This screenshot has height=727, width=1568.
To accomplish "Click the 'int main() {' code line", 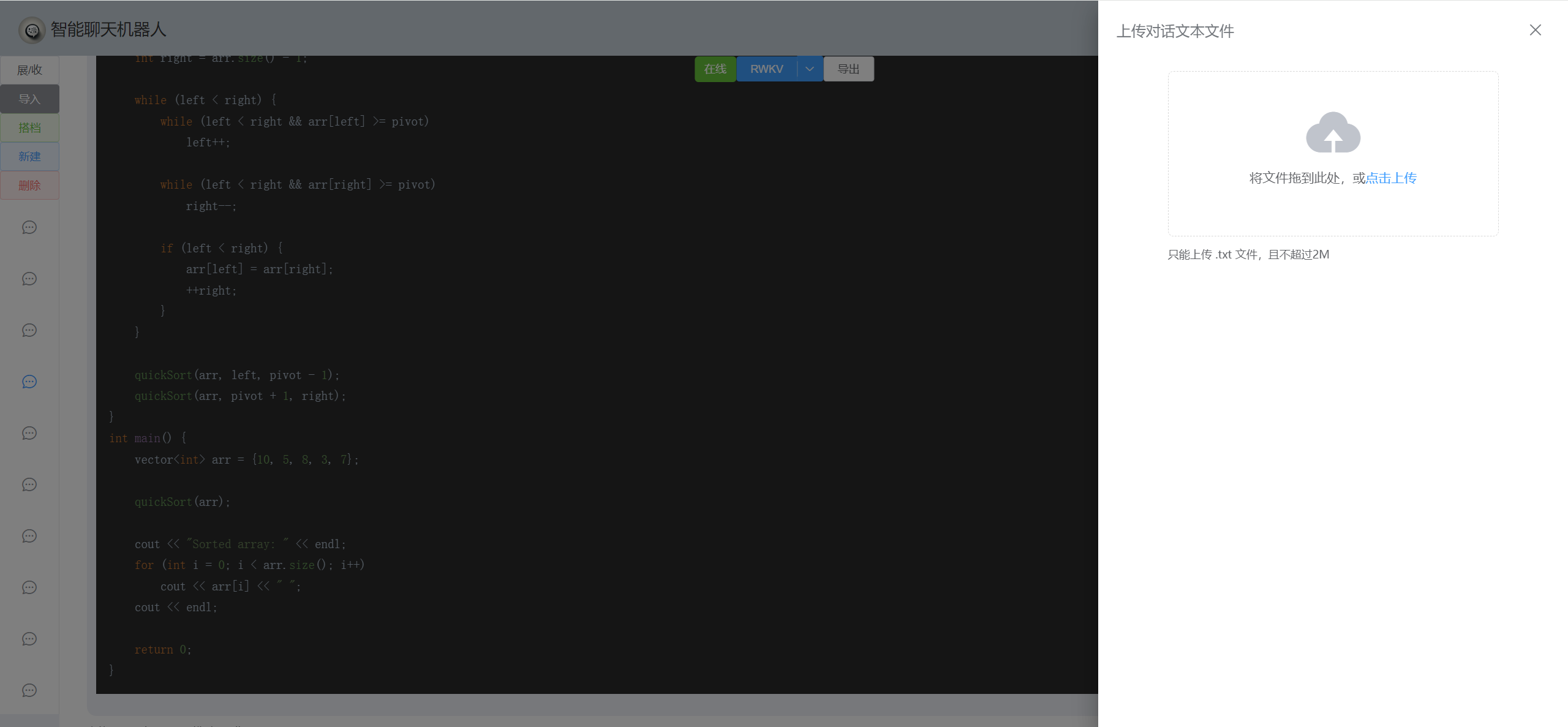I will pyautogui.click(x=148, y=438).
